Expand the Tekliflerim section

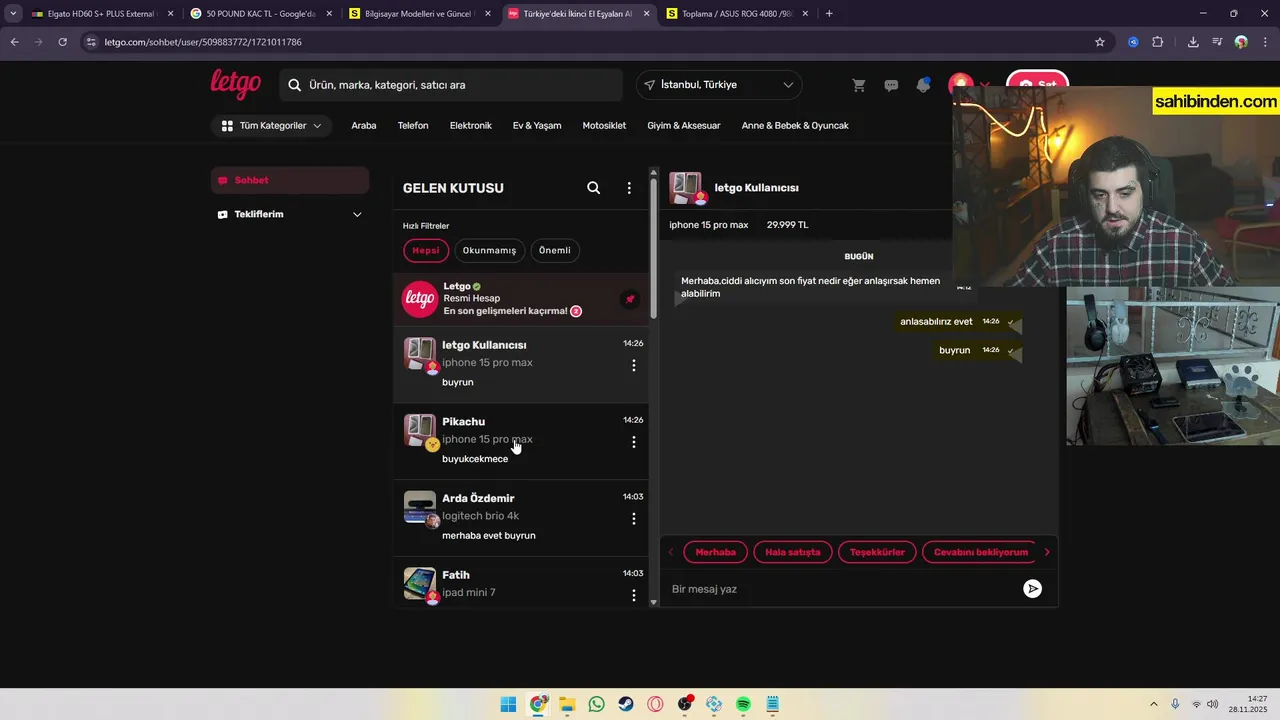[x=290, y=214]
